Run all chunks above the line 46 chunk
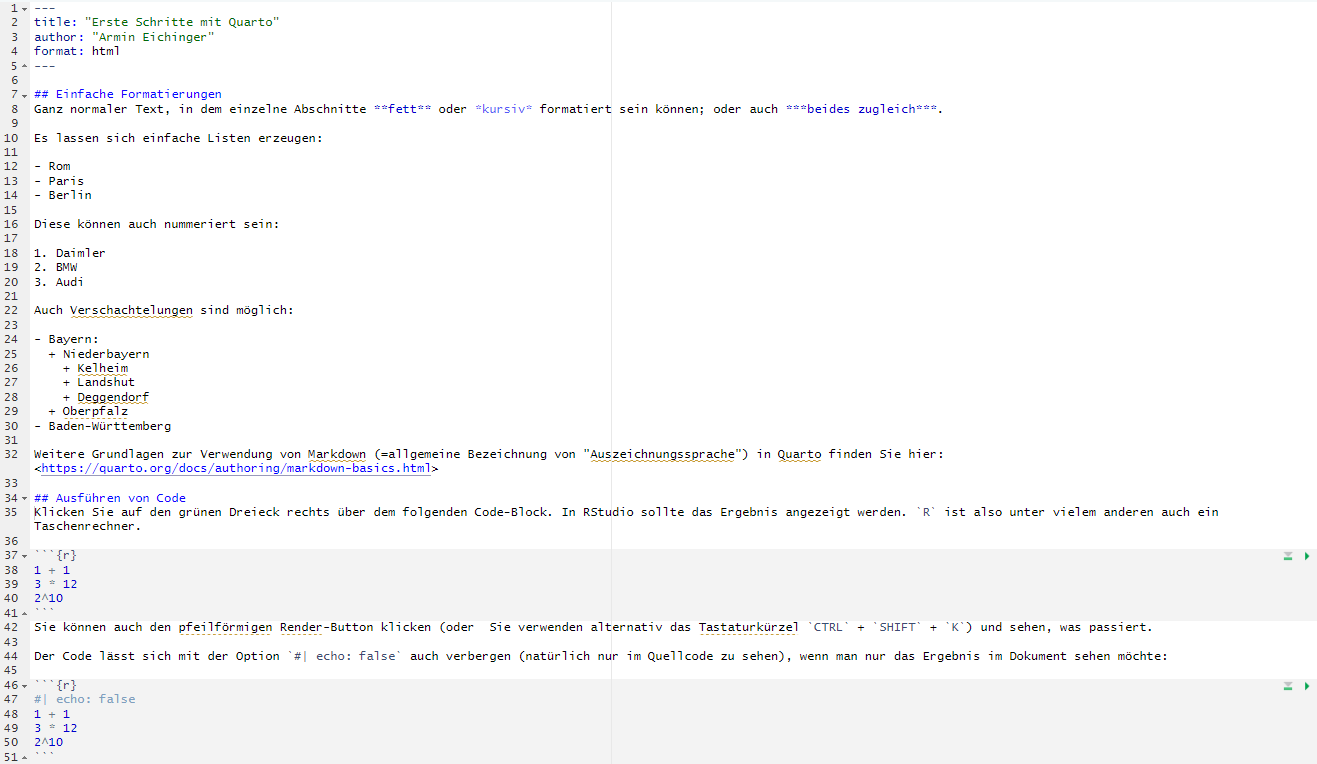 [1288, 686]
